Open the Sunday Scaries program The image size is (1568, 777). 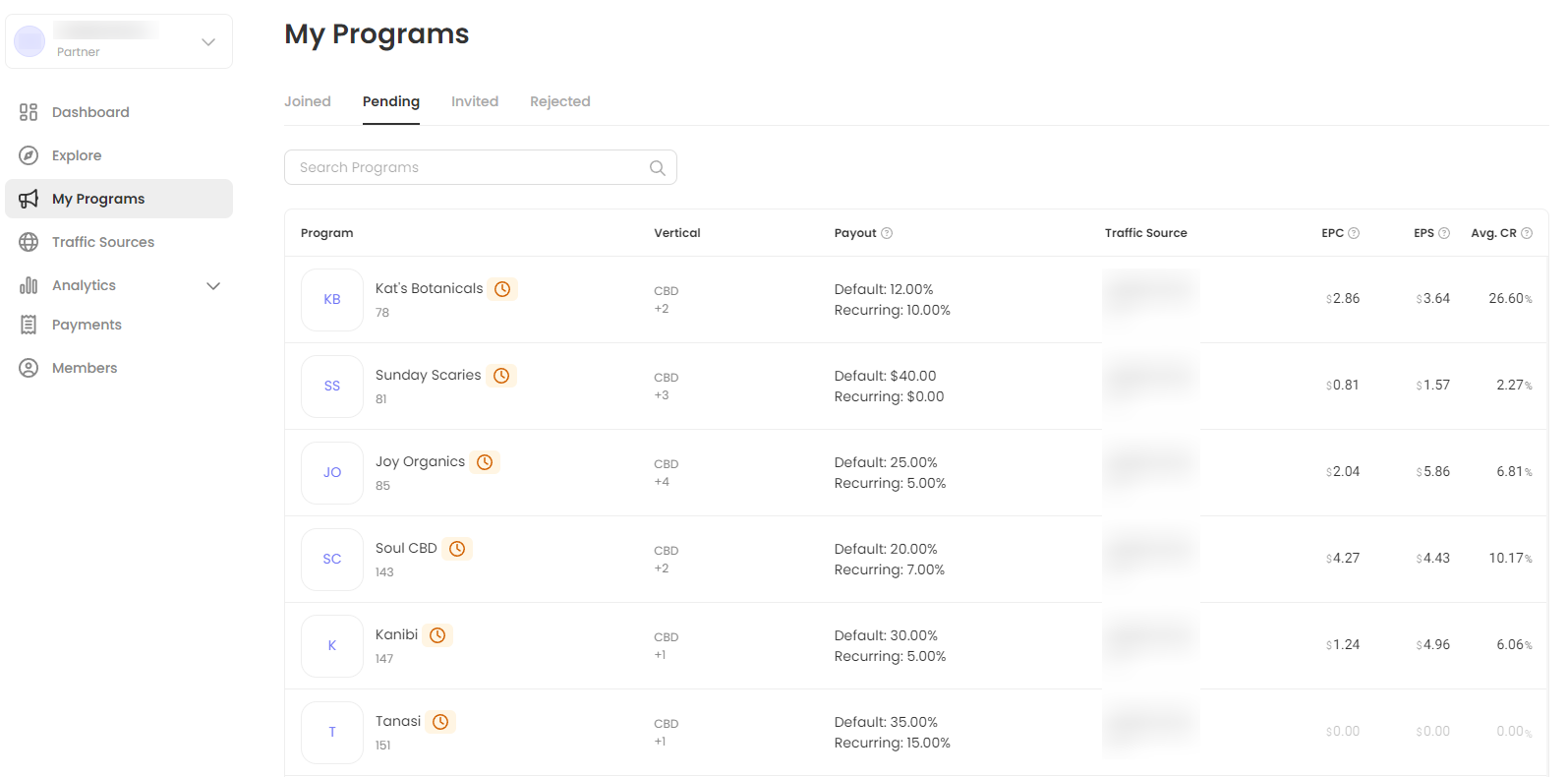click(x=428, y=376)
